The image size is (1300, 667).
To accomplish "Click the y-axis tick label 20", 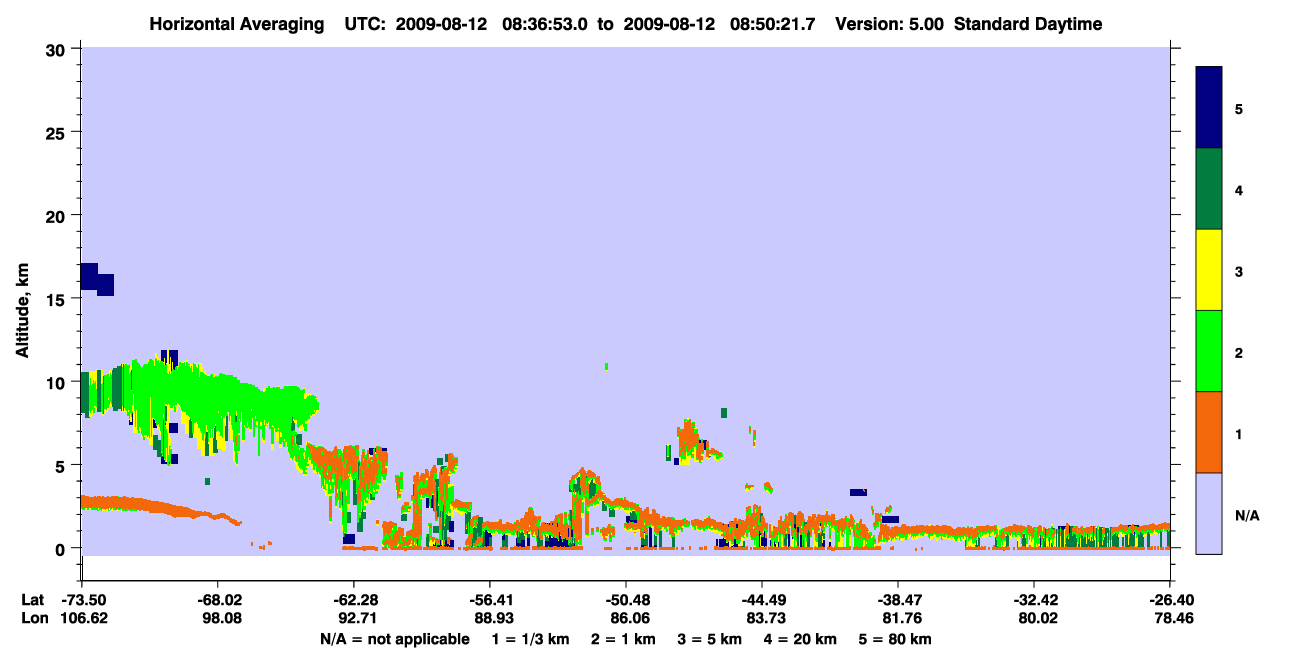I will [x=56, y=216].
